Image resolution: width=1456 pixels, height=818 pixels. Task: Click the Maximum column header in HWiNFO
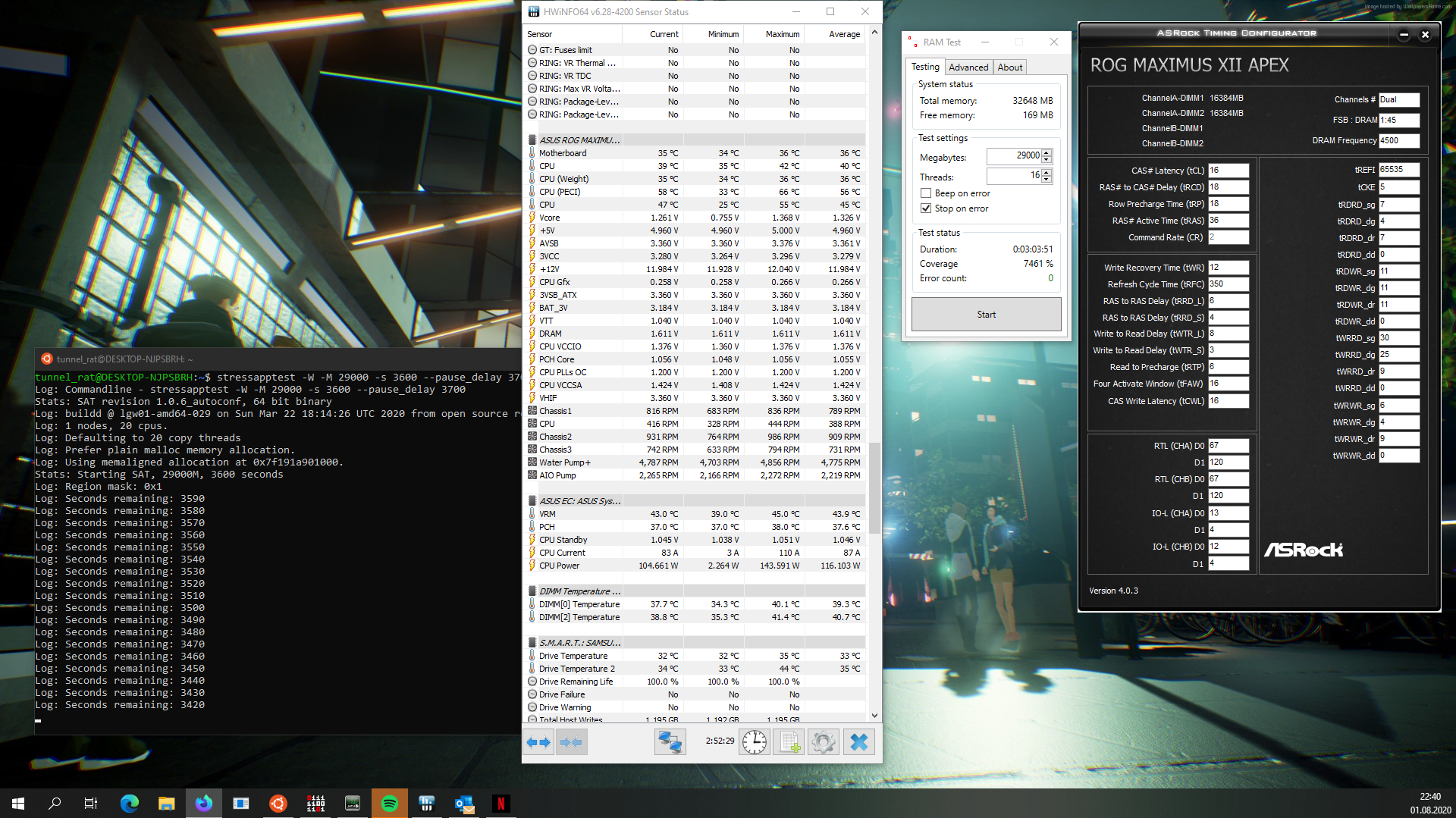pyautogui.click(x=774, y=34)
